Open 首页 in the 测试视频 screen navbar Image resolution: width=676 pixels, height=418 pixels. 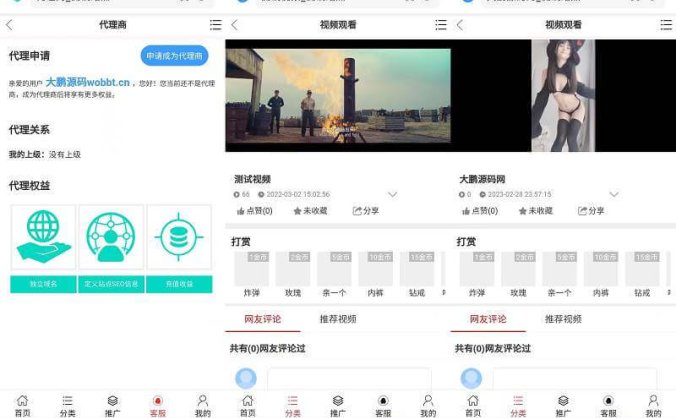click(x=248, y=406)
